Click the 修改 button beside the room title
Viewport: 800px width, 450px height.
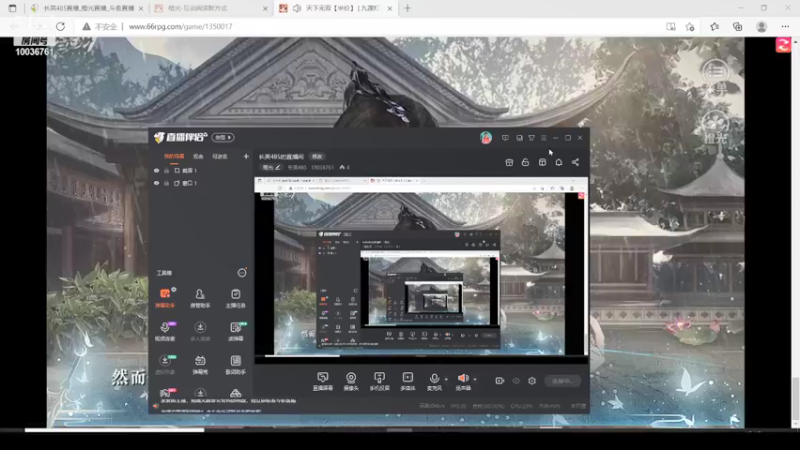click(x=317, y=157)
